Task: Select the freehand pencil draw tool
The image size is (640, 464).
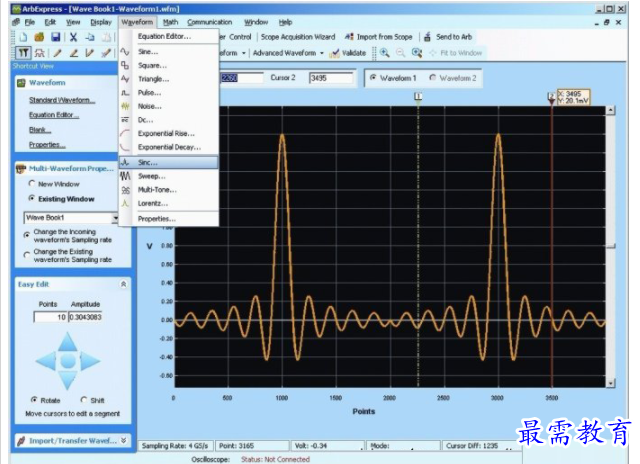Action: 57,53
